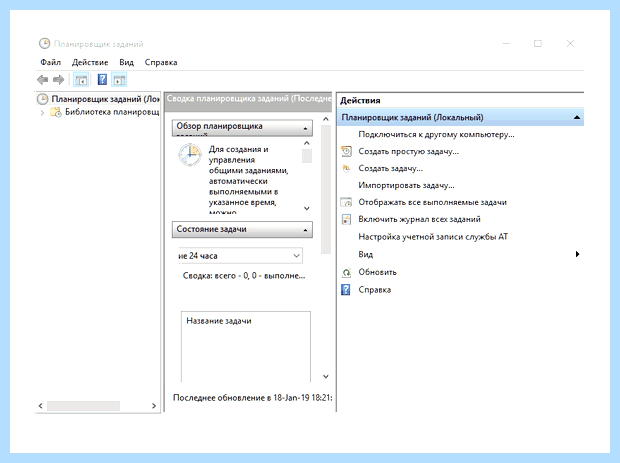Click the Создать простую задачу icon
620x463 pixels.
(346, 151)
